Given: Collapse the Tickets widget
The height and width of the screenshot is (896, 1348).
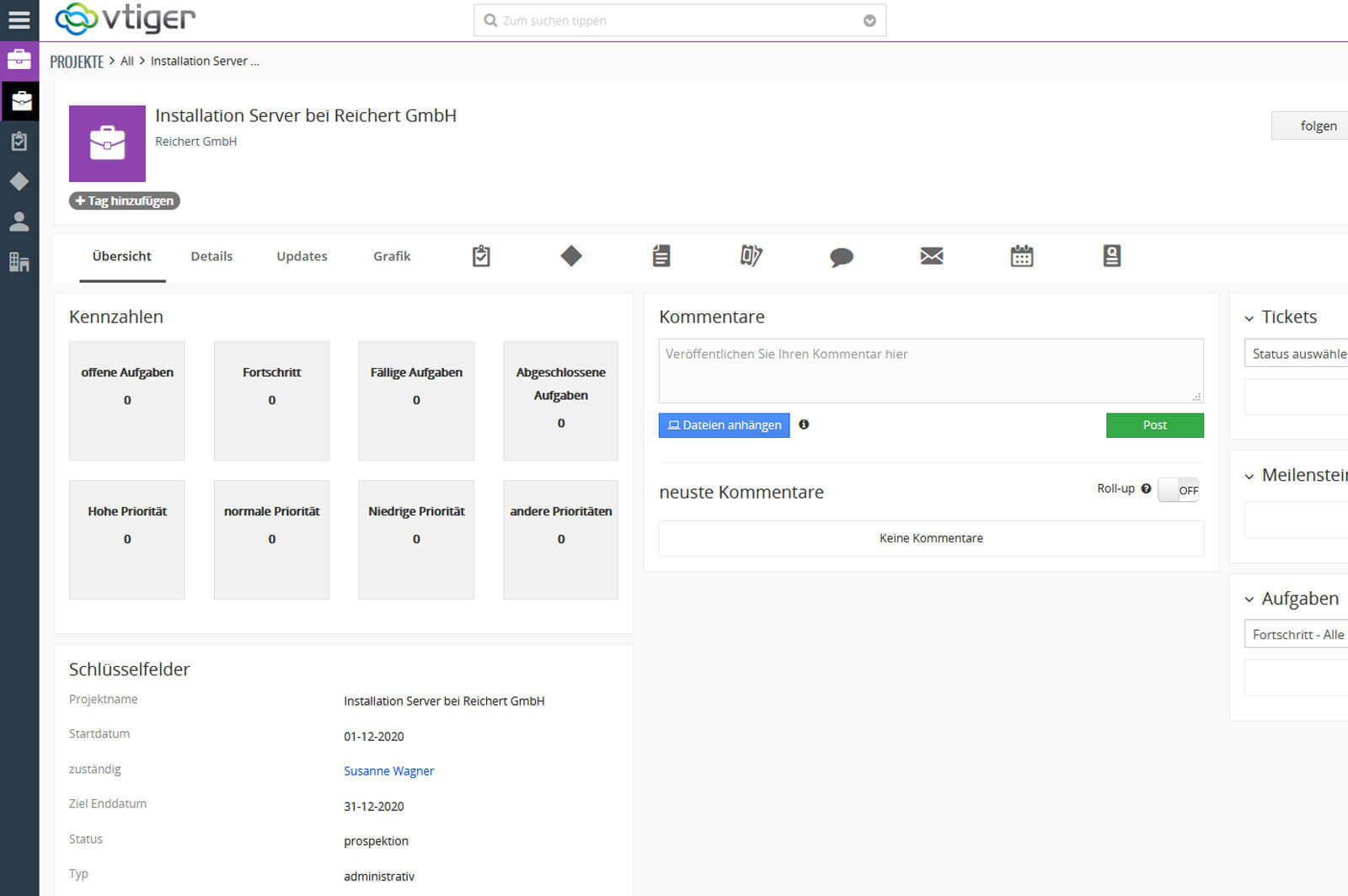Looking at the screenshot, I should pos(1249,318).
